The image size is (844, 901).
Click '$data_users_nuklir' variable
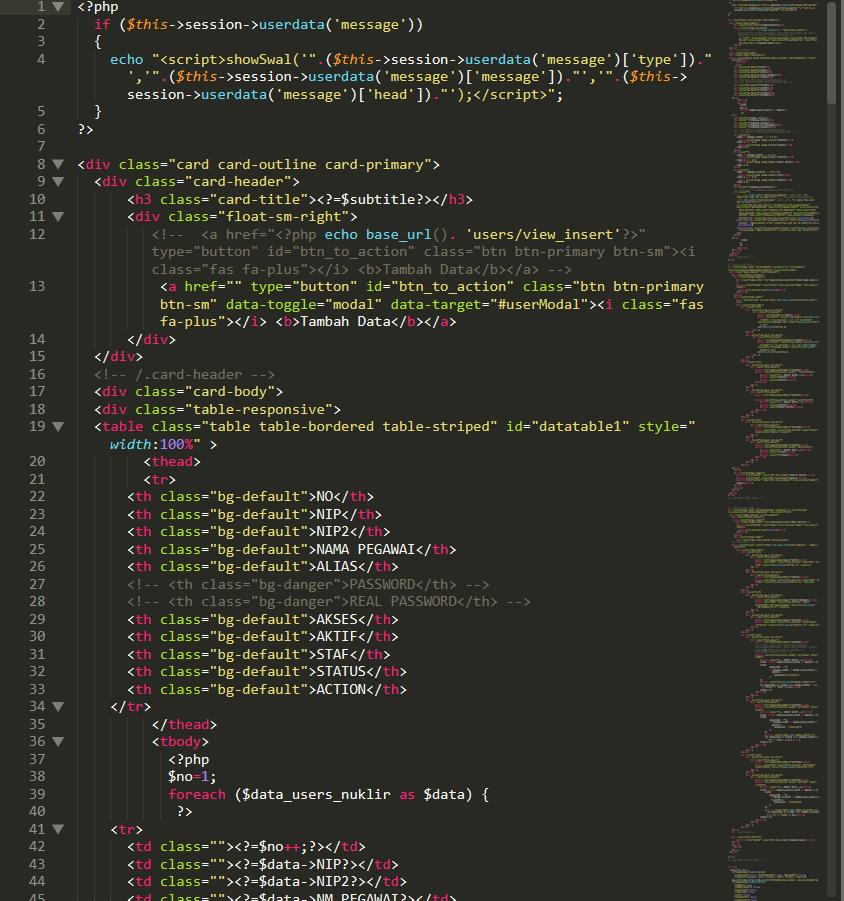[317, 795]
